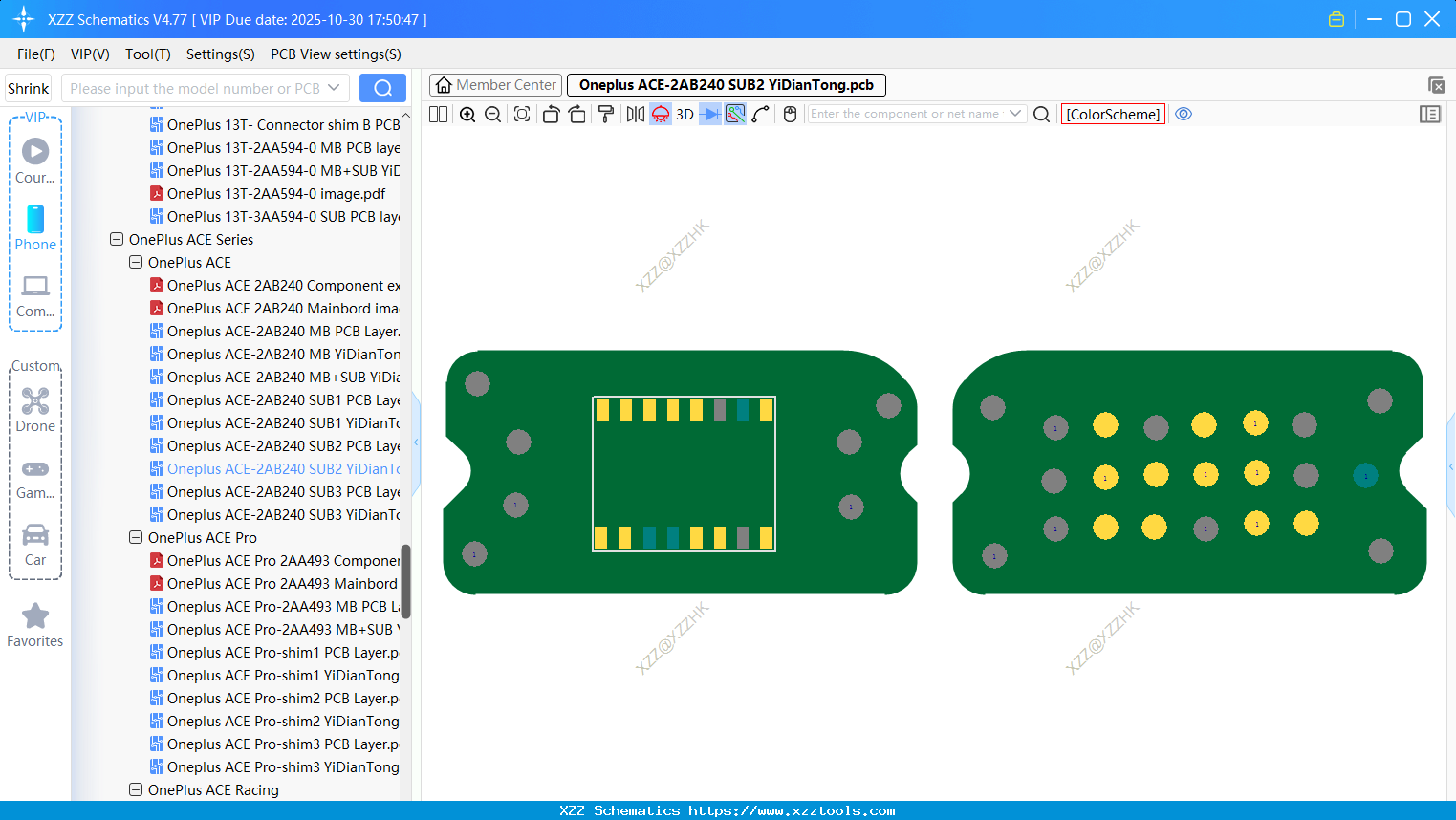The width and height of the screenshot is (1456, 820).
Task: Open the ColorScheme settings
Action: pyautogui.click(x=1113, y=114)
